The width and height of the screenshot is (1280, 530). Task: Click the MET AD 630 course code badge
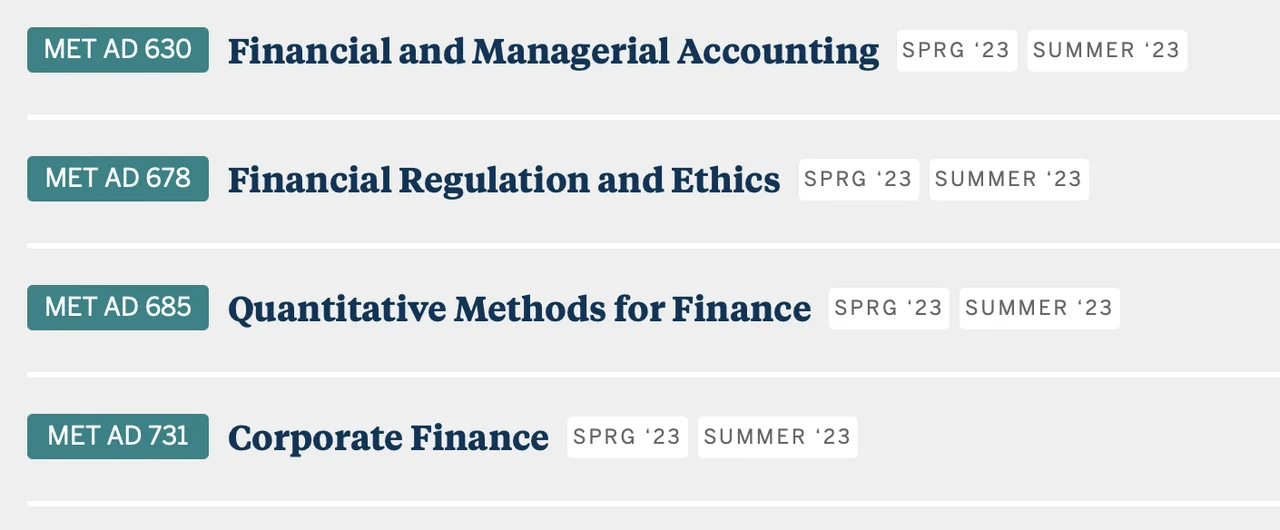(118, 50)
